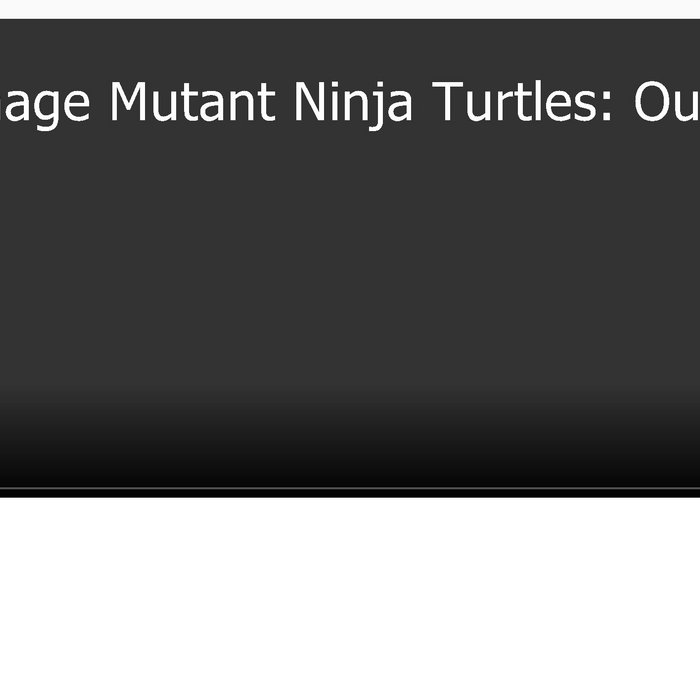Click the letter M in Mutant
The image size is (700, 700).
[128, 102]
